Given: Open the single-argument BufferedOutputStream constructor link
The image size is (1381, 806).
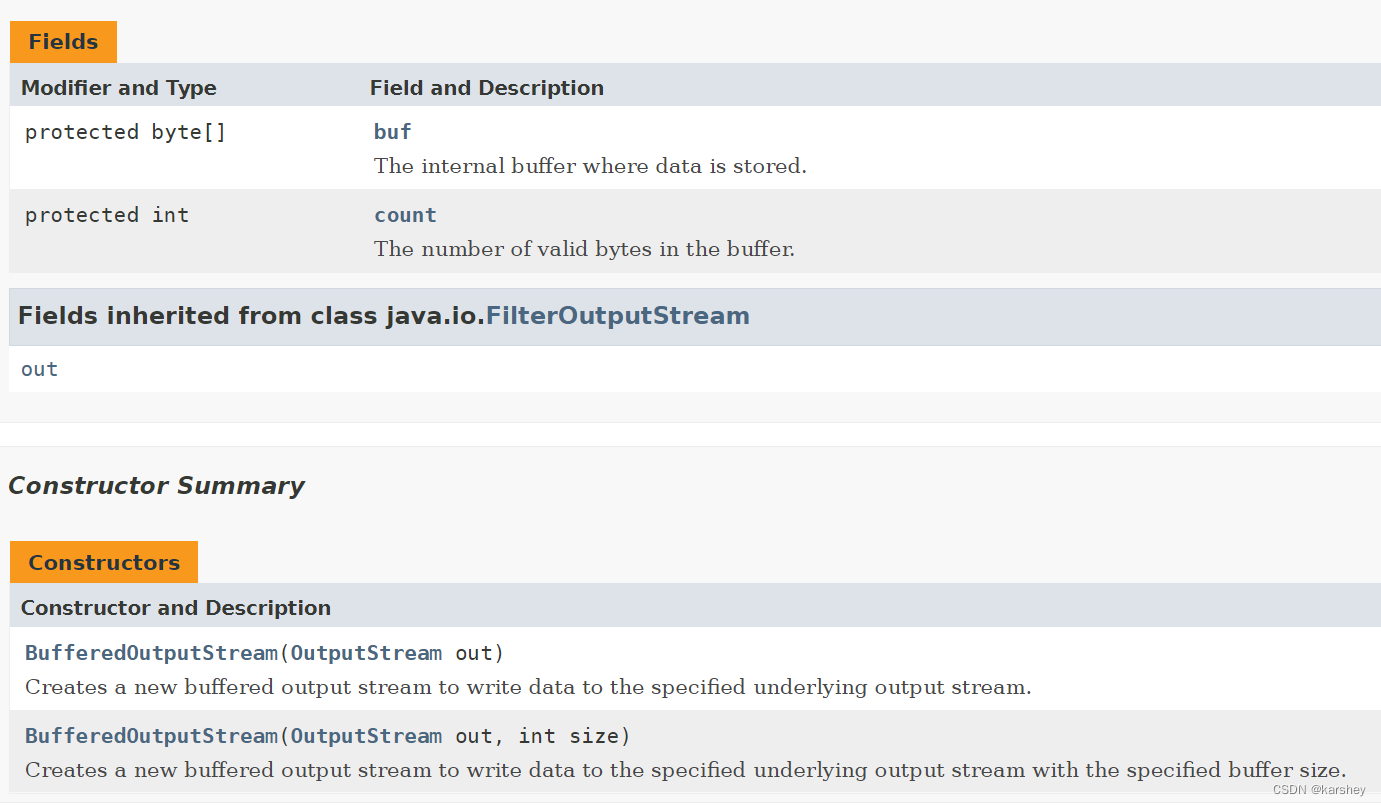Looking at the screenshot, I should 151,653.
